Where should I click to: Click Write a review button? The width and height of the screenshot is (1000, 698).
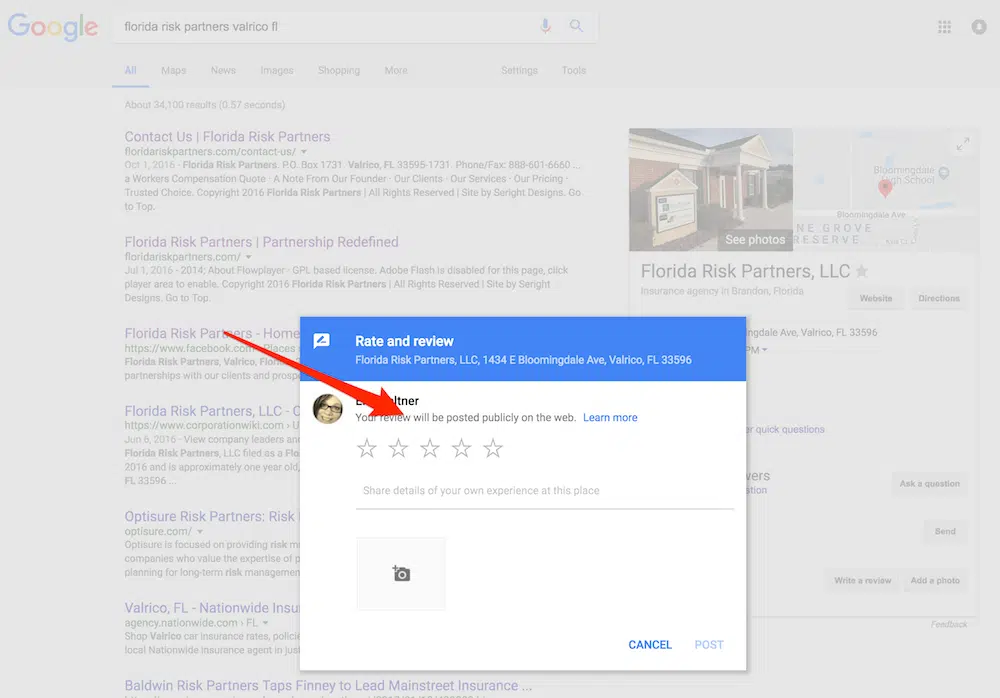(x=862, y=581)
